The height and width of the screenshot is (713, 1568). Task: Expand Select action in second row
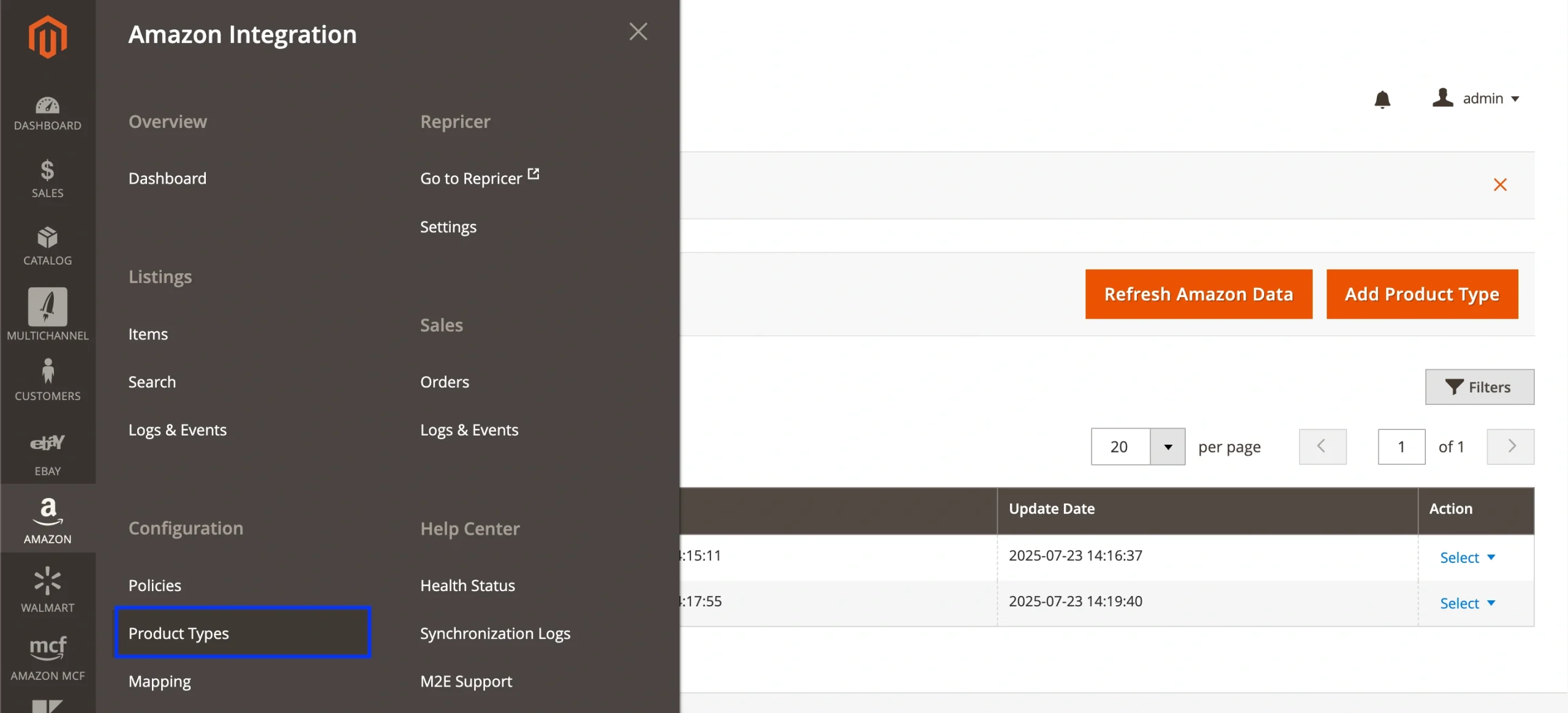(x=1467, y=603)
